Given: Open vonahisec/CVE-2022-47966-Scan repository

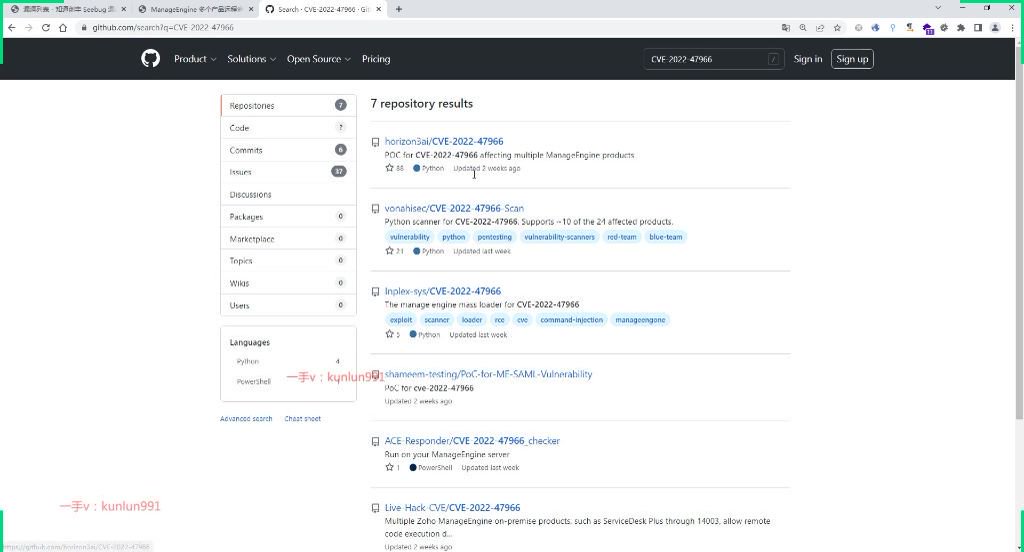Looking at the screenshot, I should (454, 208).
